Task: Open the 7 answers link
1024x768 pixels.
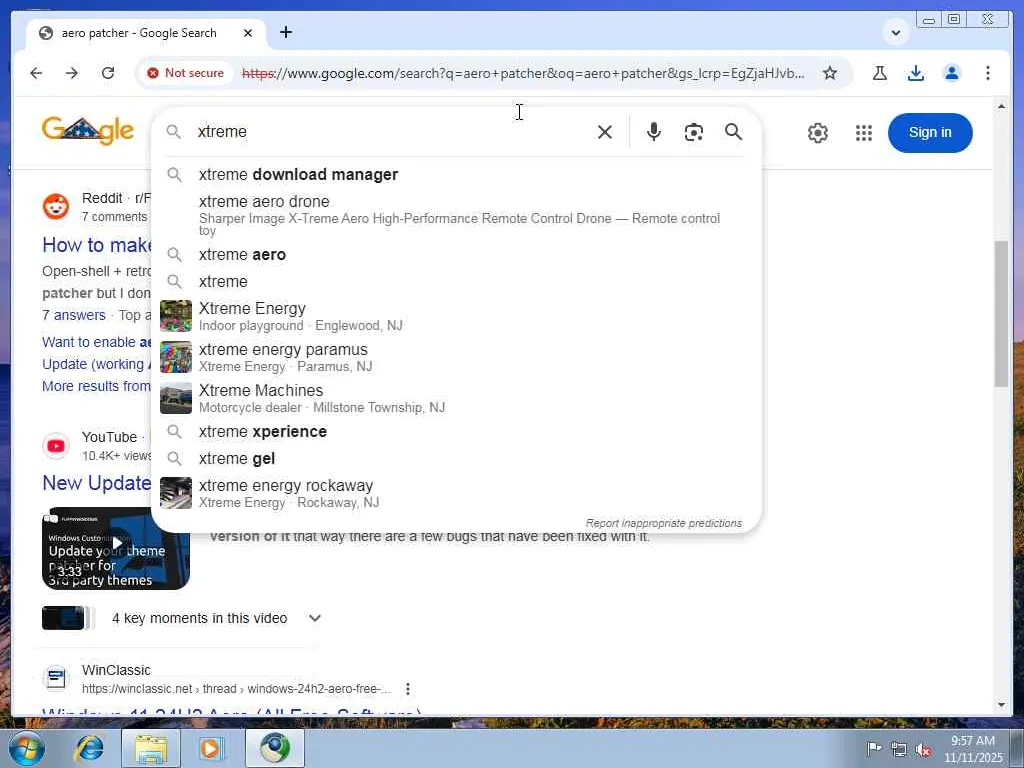Action: click(74, 315)
